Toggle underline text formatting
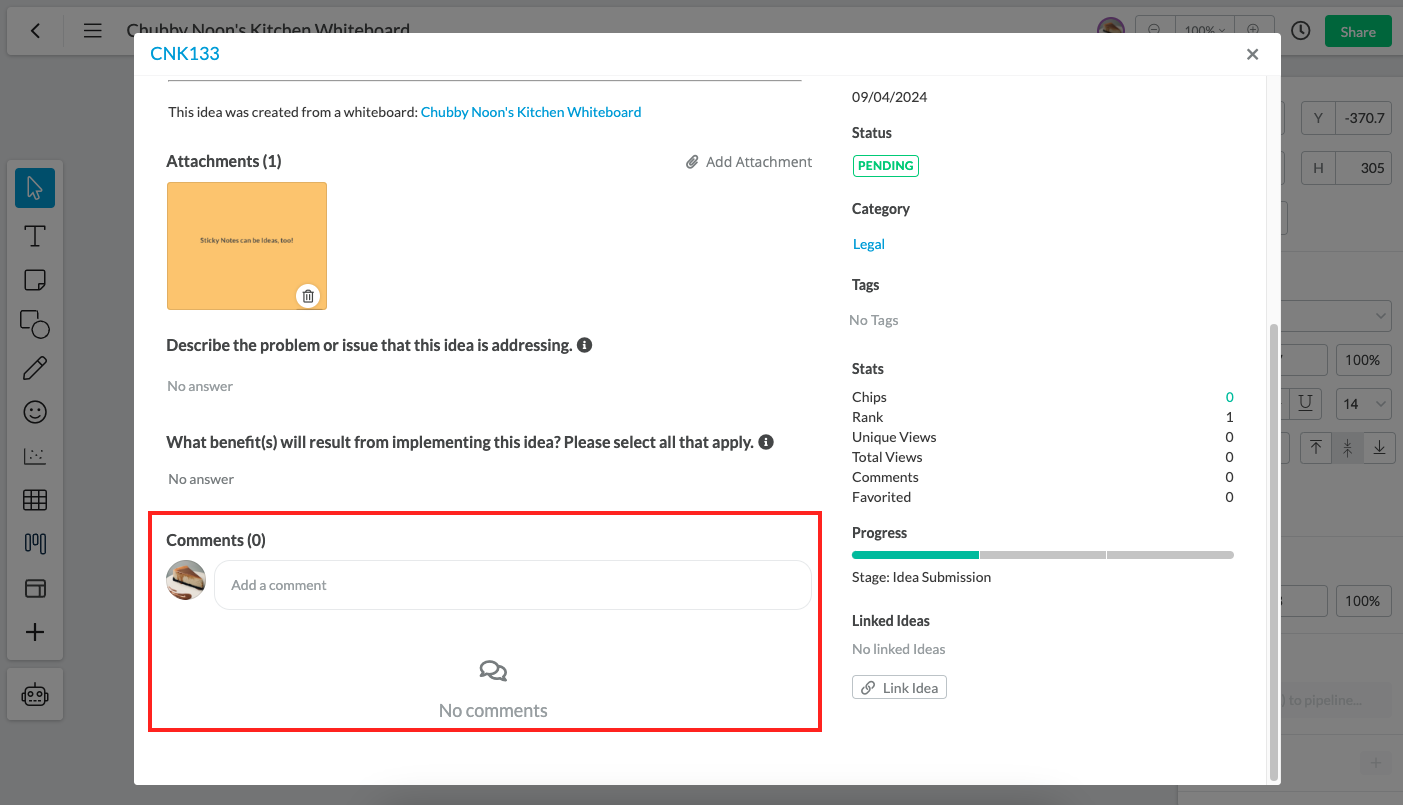The height and width of the screenshot is (805, 1403). pyautogui.click(x=1305, y=404)
